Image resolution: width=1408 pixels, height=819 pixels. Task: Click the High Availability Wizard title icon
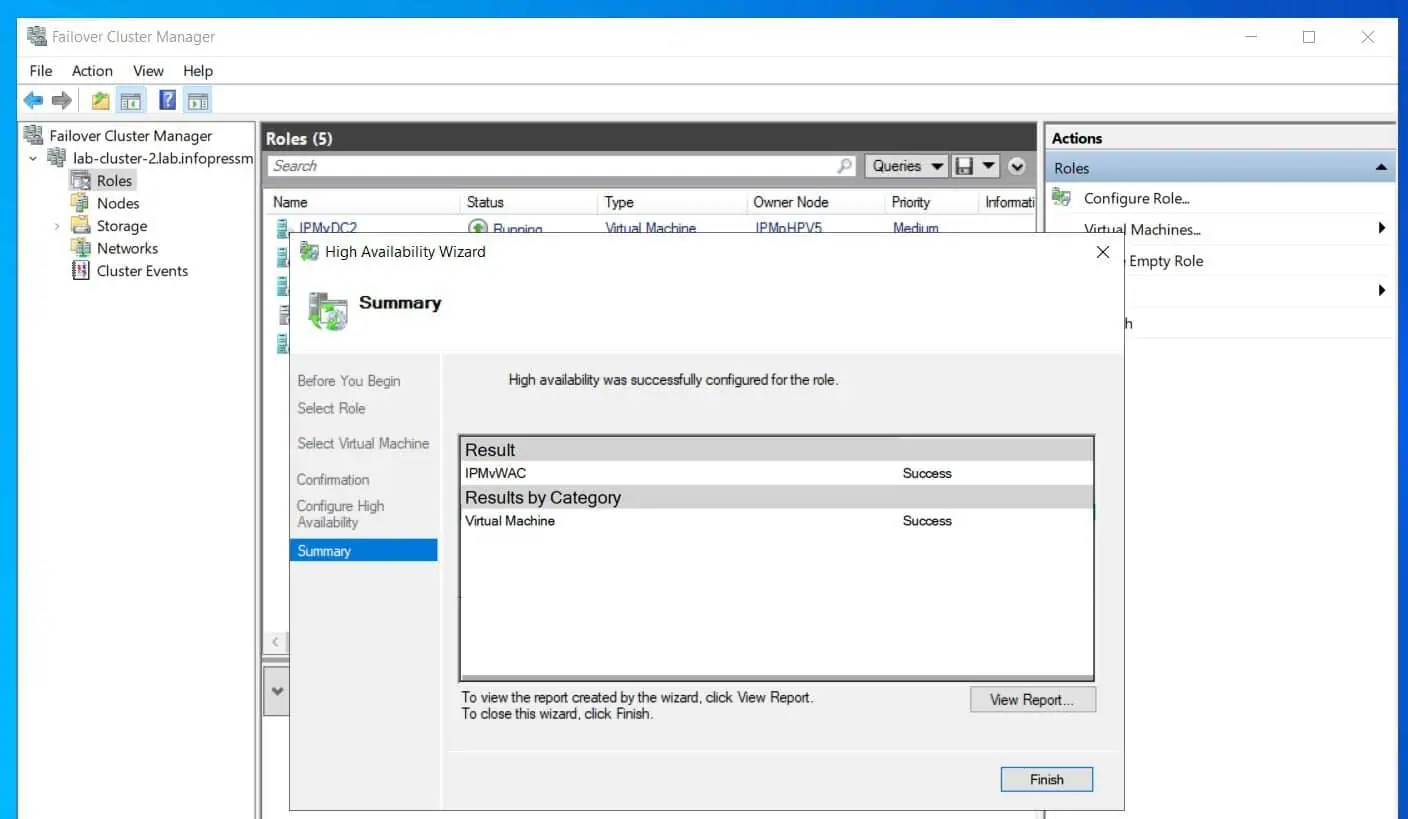pyautogui.click(x=309, y=252)
